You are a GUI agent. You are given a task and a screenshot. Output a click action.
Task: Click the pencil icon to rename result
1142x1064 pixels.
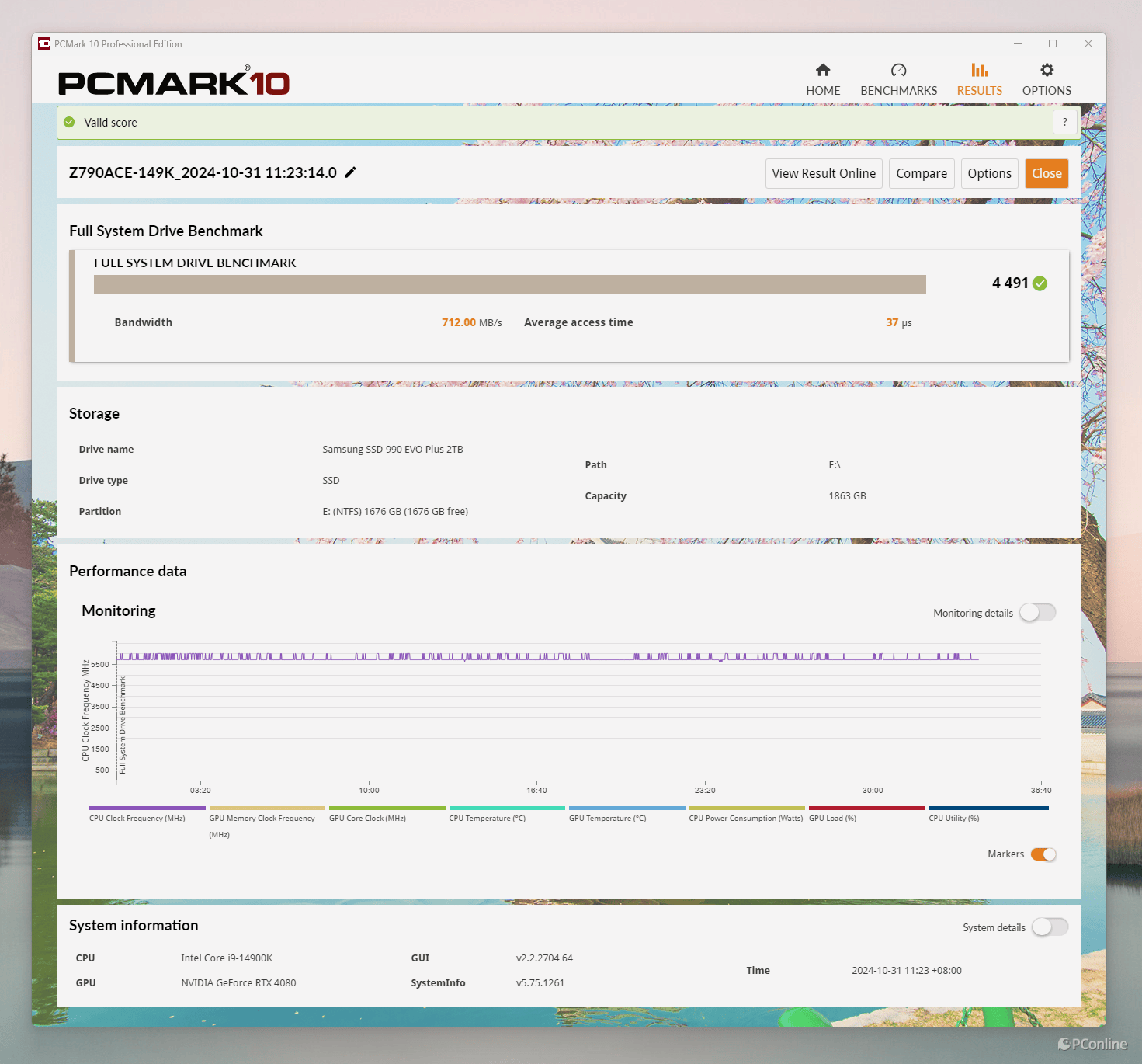(351, 172)
